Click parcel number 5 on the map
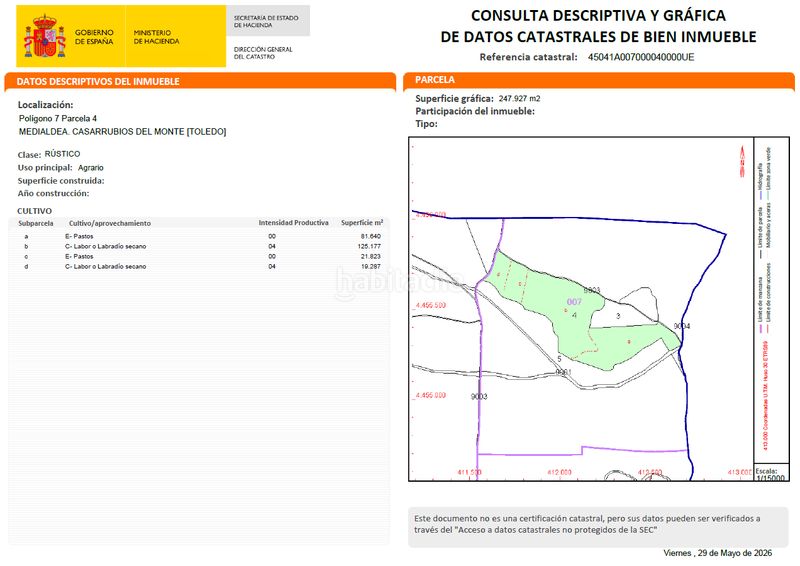Screen dimensions: 800x566 [x=559, y=359]
